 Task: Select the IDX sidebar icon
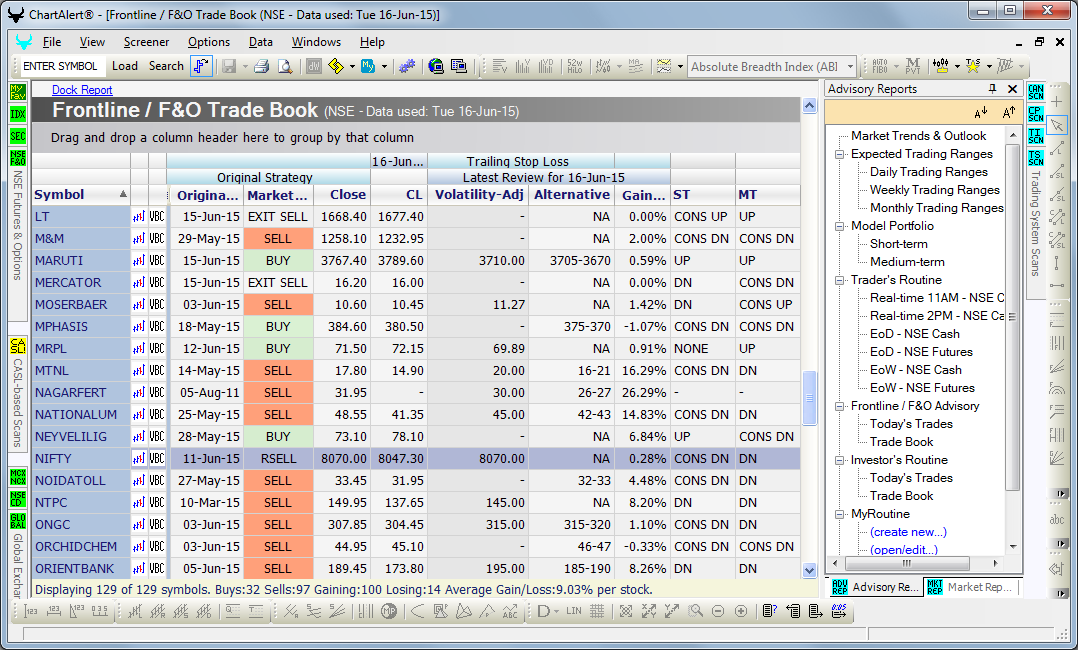click(18, 114)
